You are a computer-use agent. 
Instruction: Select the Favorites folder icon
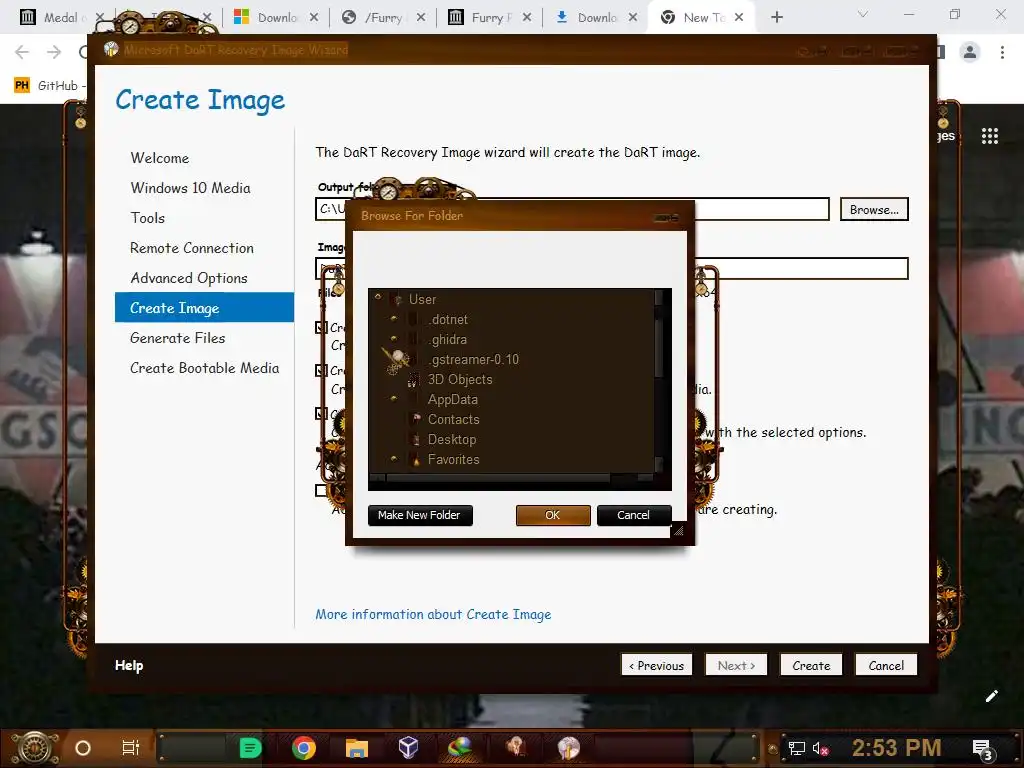point(416,460)
